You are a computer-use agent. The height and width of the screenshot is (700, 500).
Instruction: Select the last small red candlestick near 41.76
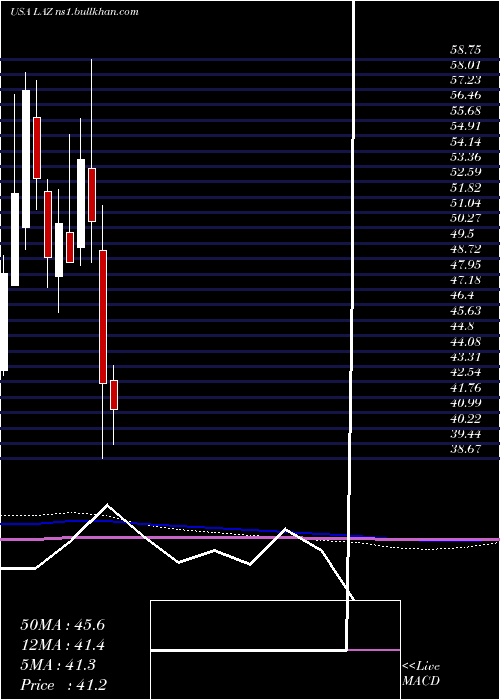pyautogui.click(x=114, y=395)
